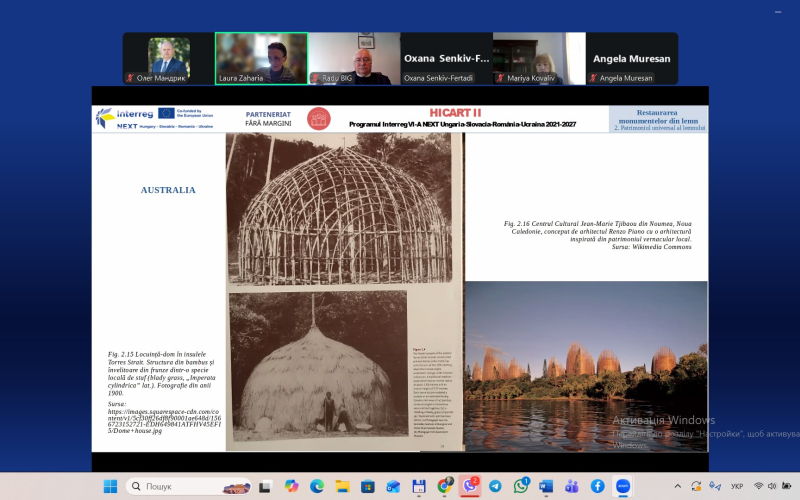Expand hidden system tray icons
The image size is (800, 500).
[675, 486]
